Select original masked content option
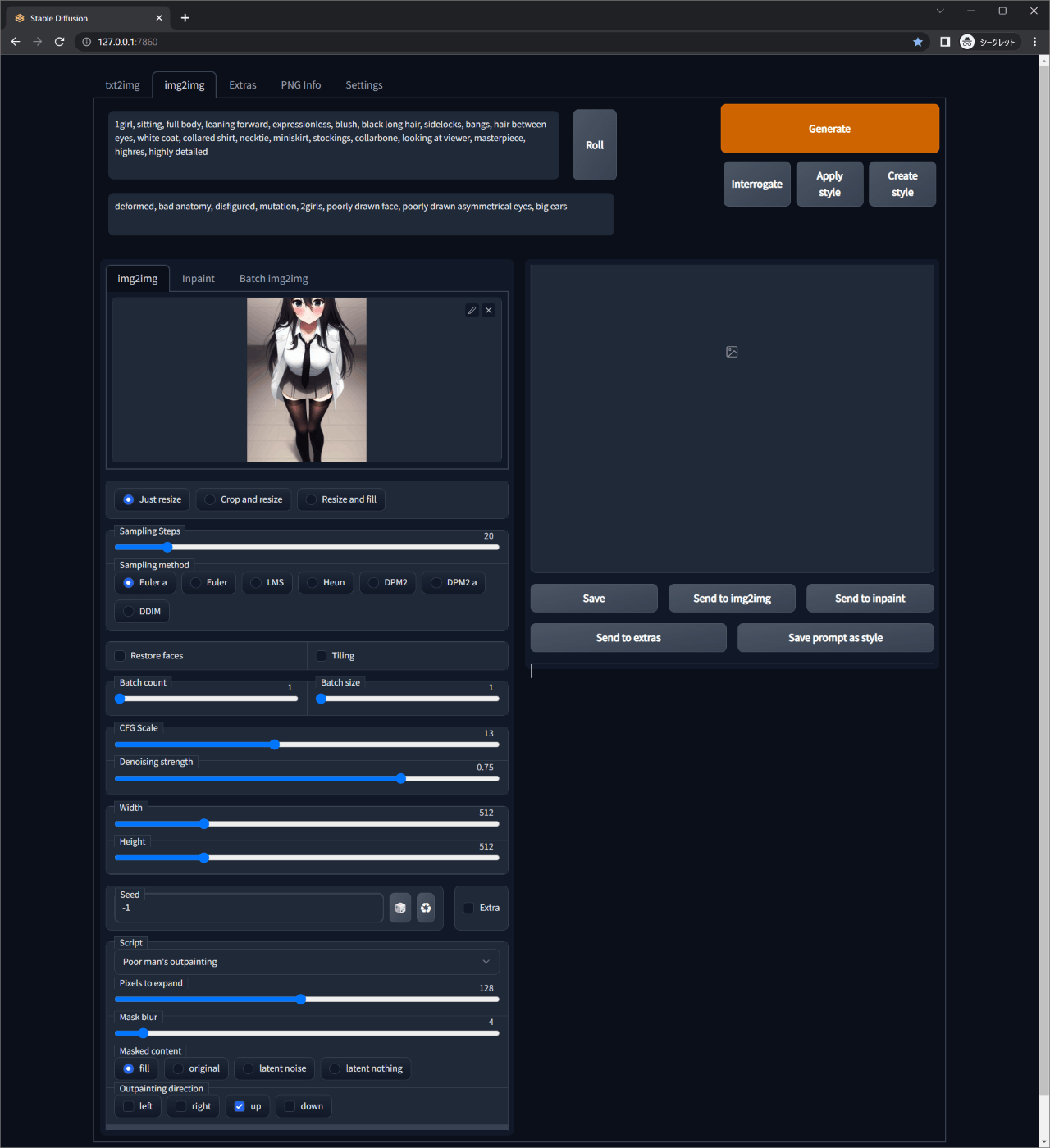This screenshot has width=1050, height=1148. [x=197, y=1068]
